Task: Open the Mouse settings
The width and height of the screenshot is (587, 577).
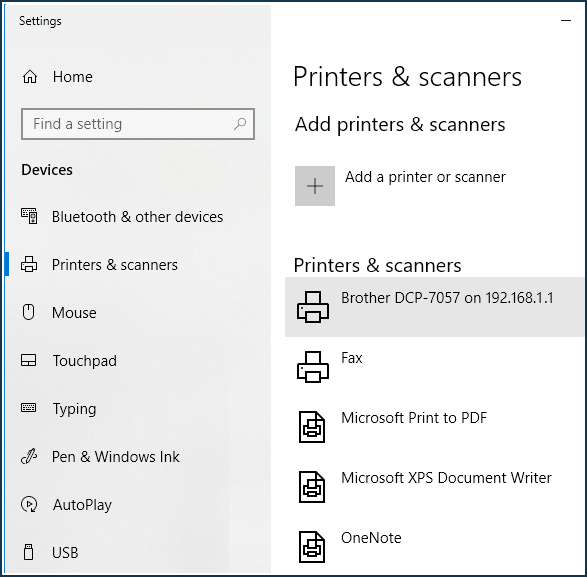Action: (x=74, y=313)
